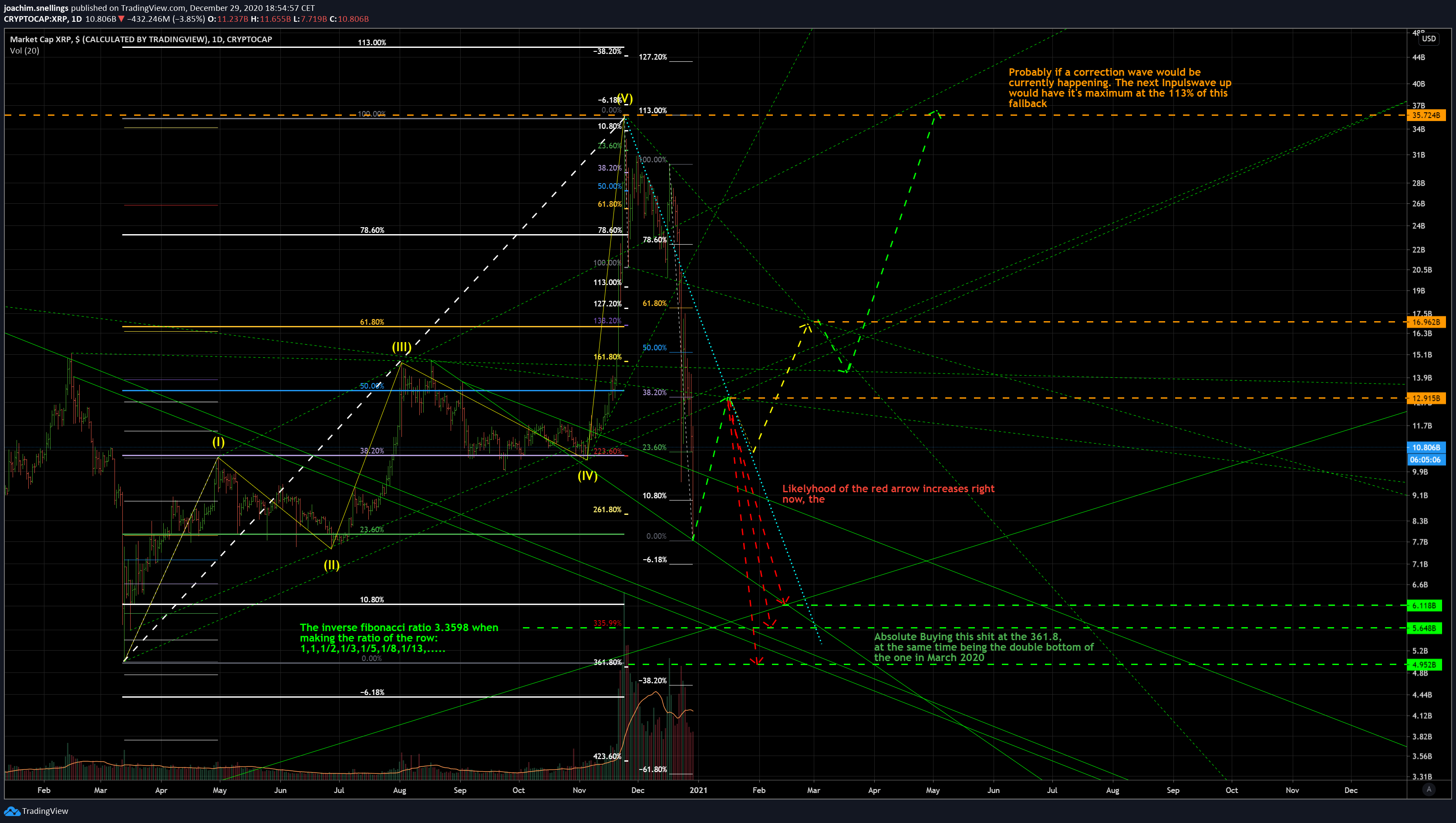Click the orange 35.724B price label
This screenshot has width=1456, height=823.
[1426, 115]
